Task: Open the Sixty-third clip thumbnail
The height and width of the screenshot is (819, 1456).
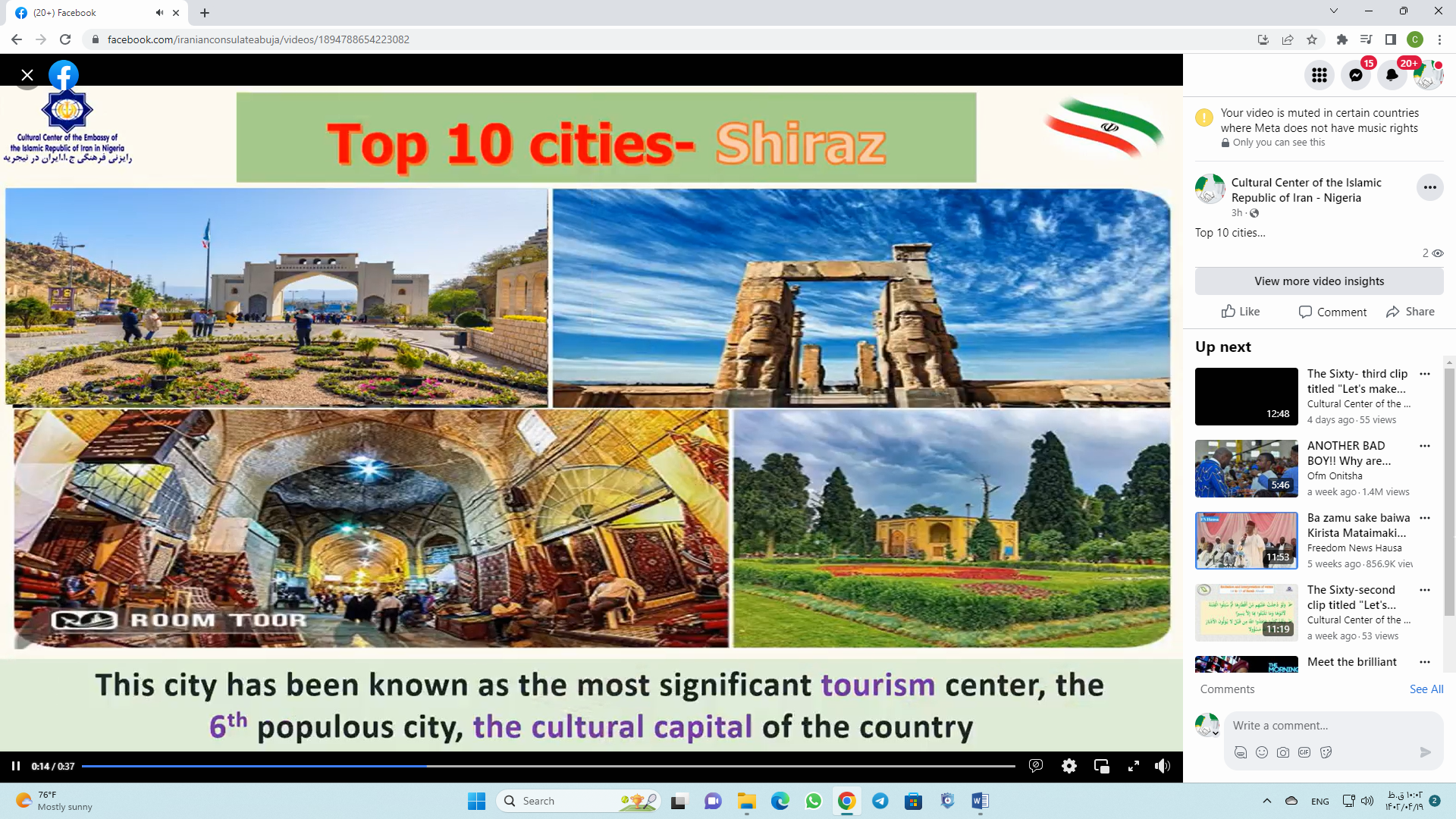Action: click(1247, 397)
